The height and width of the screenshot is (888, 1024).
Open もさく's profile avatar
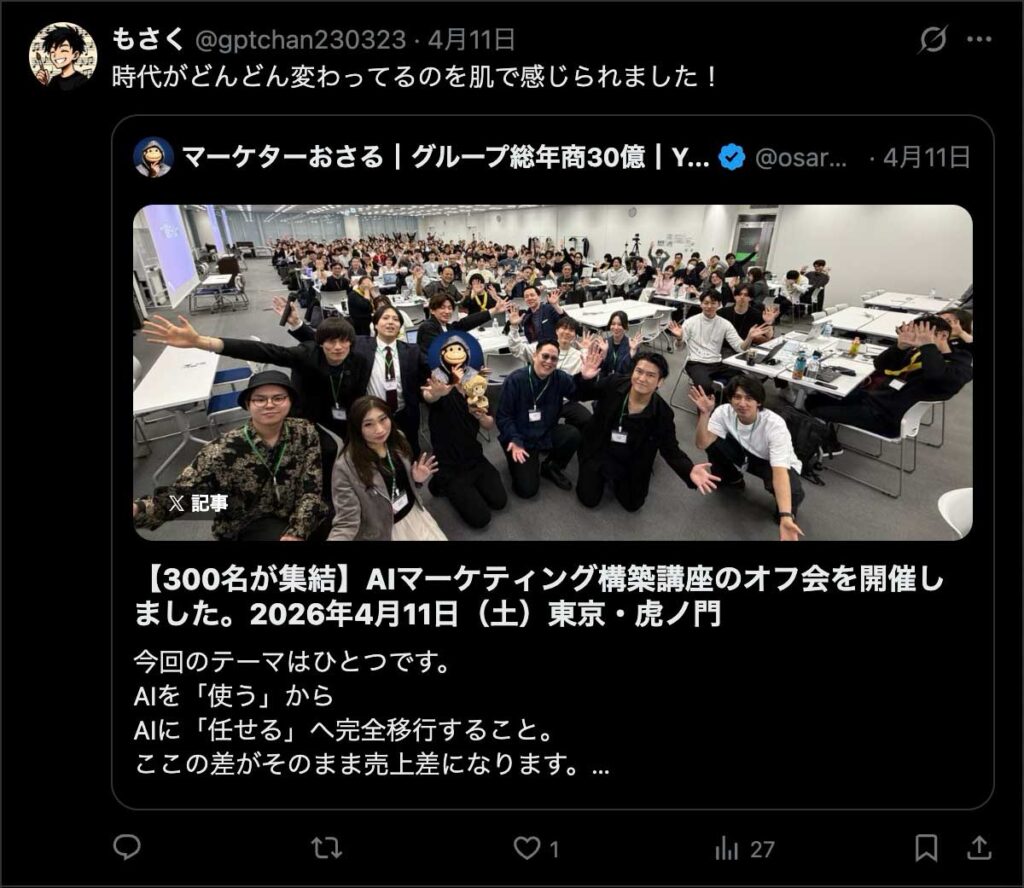coord(63,56)
